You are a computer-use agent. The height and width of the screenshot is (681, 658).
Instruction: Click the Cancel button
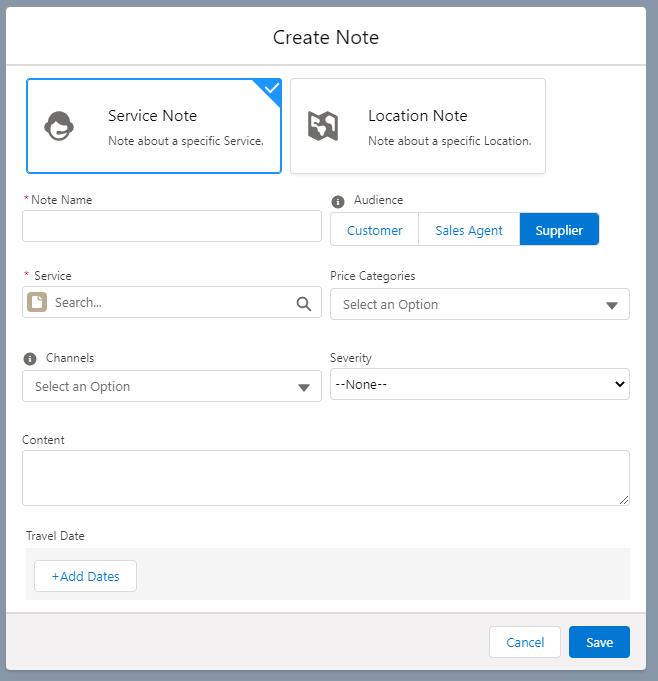point(525,642)
